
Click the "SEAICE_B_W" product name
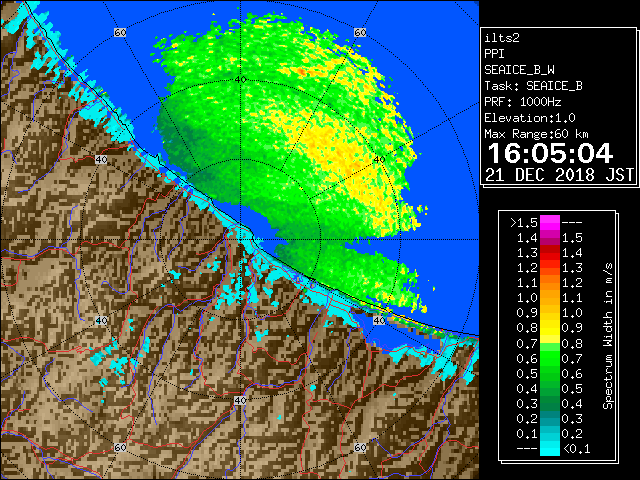519,70
